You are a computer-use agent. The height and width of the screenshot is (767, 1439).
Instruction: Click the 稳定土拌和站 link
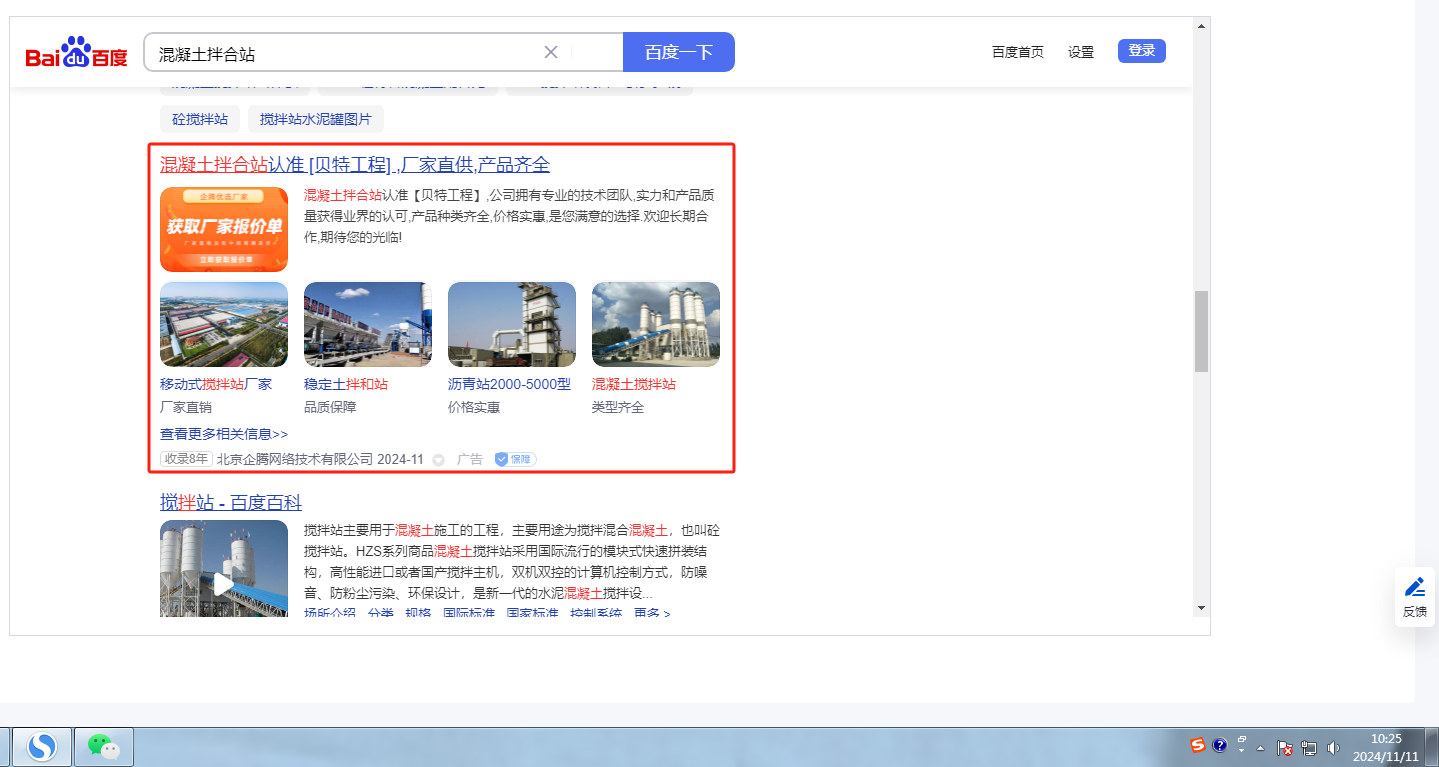click(x=346, y=384)
